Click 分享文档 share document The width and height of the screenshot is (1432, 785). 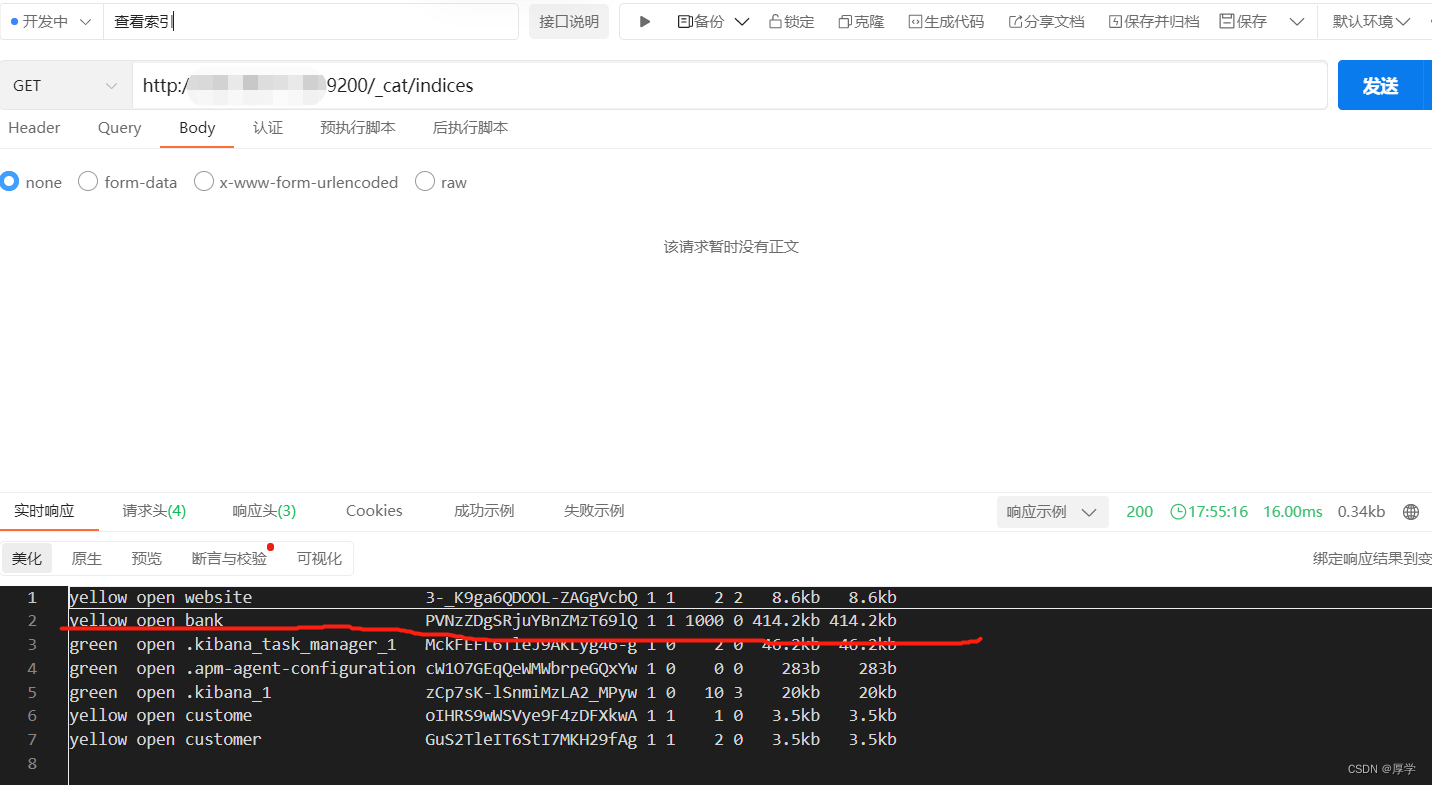pos(1046,22)
